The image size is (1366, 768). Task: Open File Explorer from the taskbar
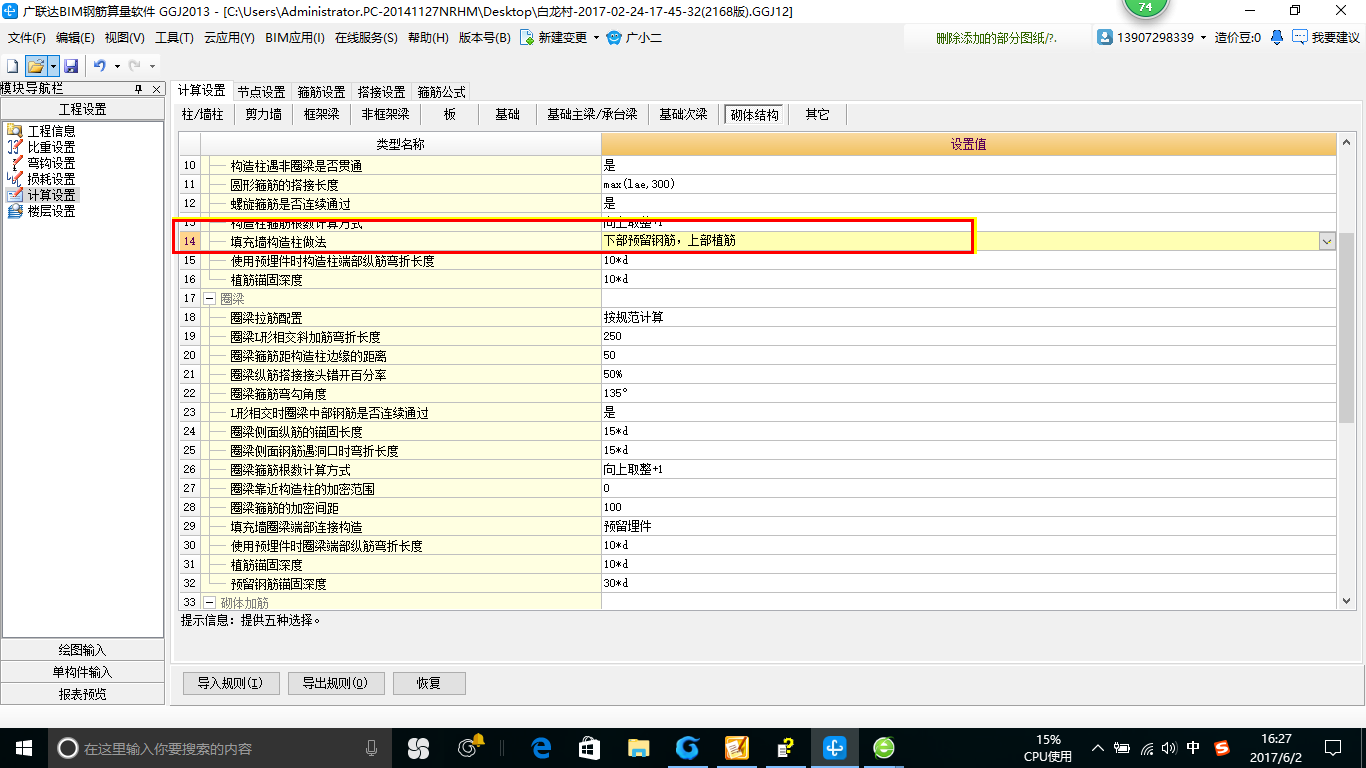click(x=638, y=748)
